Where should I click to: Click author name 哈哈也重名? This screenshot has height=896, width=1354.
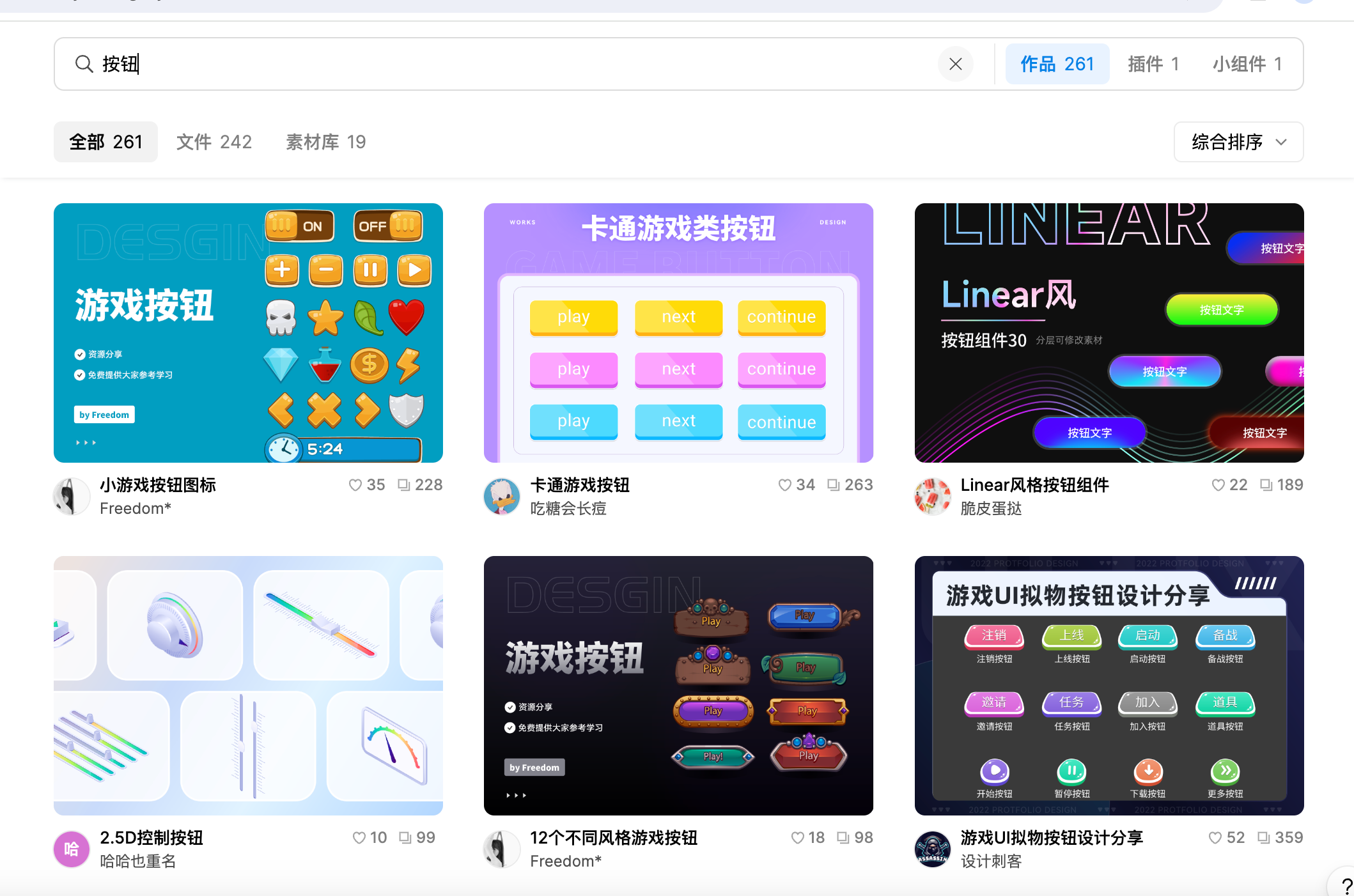click(138, 861)
